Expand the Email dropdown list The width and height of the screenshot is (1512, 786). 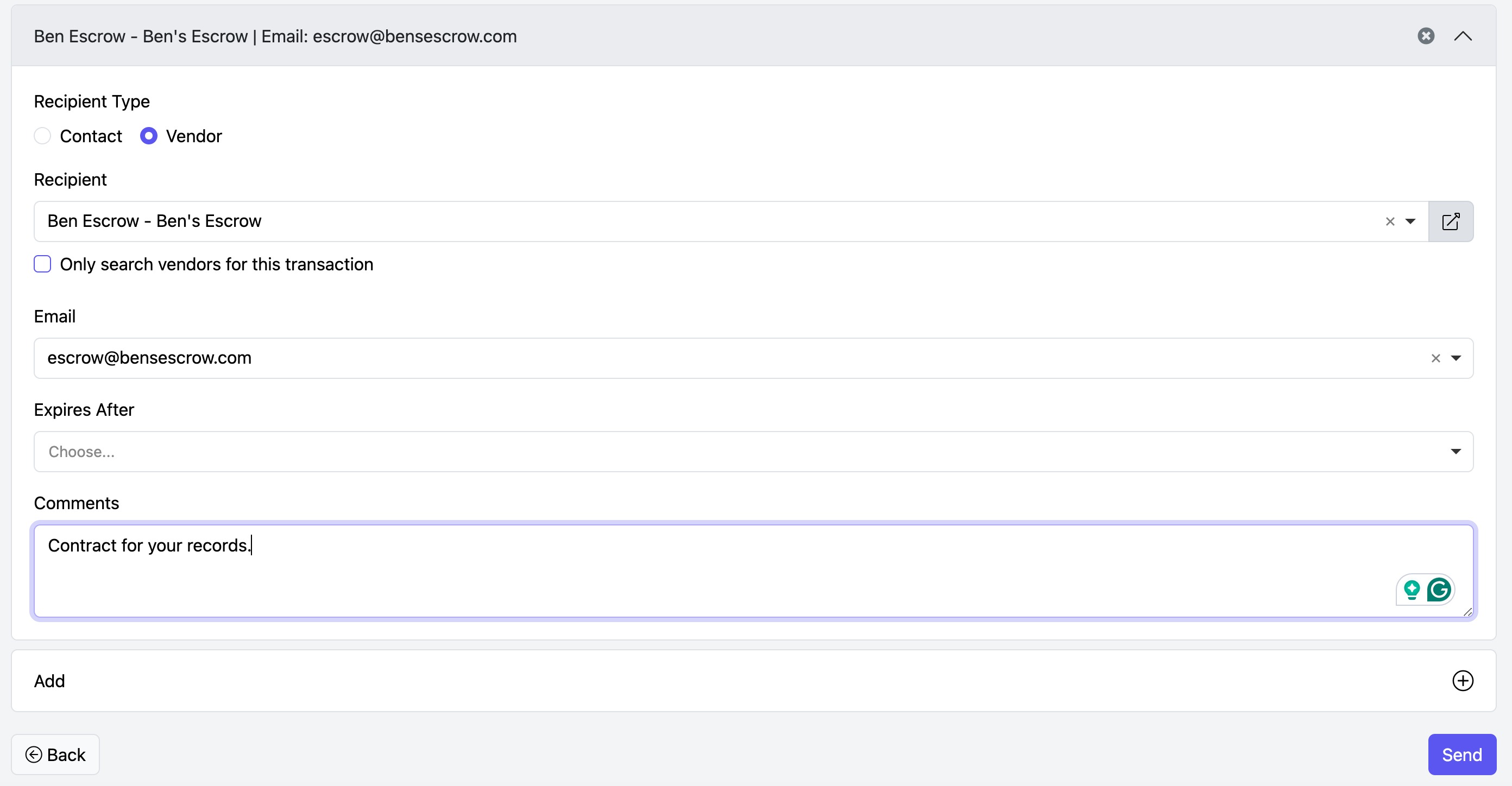(1456, 358)
